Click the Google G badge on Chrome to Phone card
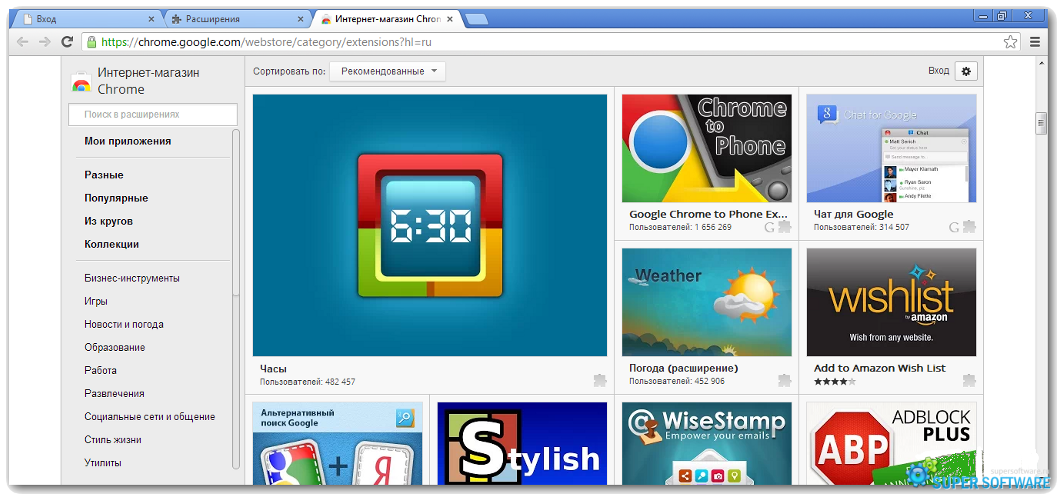Image resolution: width=1063 pixels, height=500 pixels. (769, 227)
